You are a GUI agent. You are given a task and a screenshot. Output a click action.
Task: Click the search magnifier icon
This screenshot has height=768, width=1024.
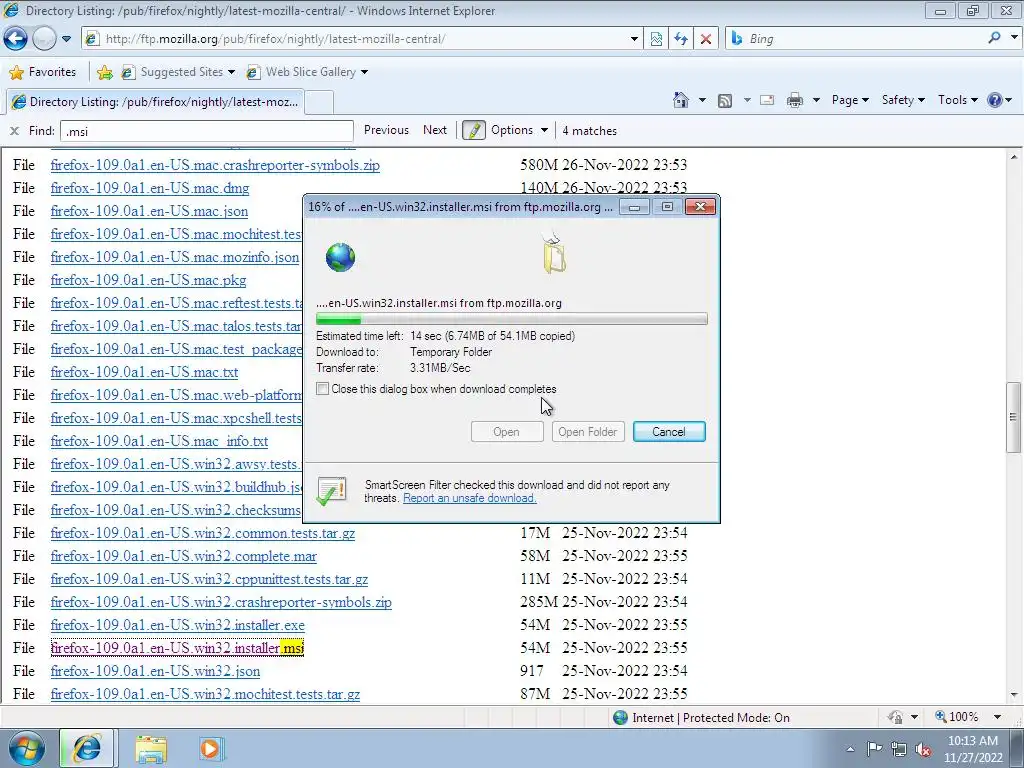click(x=994, y=38)
